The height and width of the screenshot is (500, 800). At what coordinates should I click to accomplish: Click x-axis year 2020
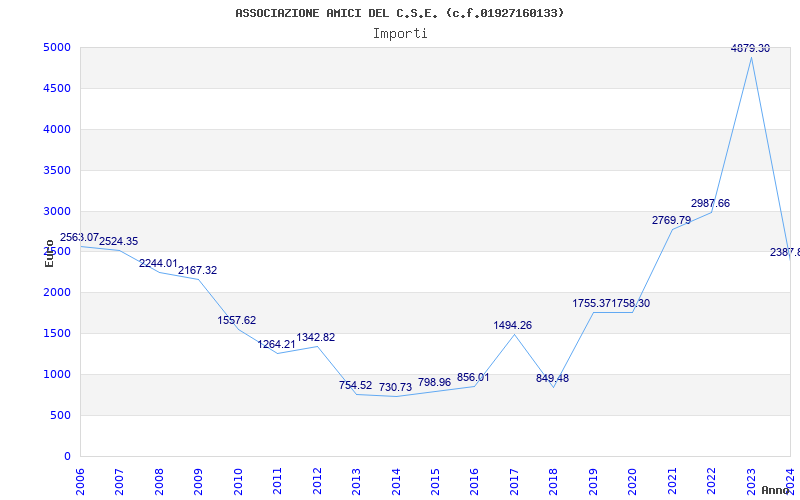tap(633, 482)
